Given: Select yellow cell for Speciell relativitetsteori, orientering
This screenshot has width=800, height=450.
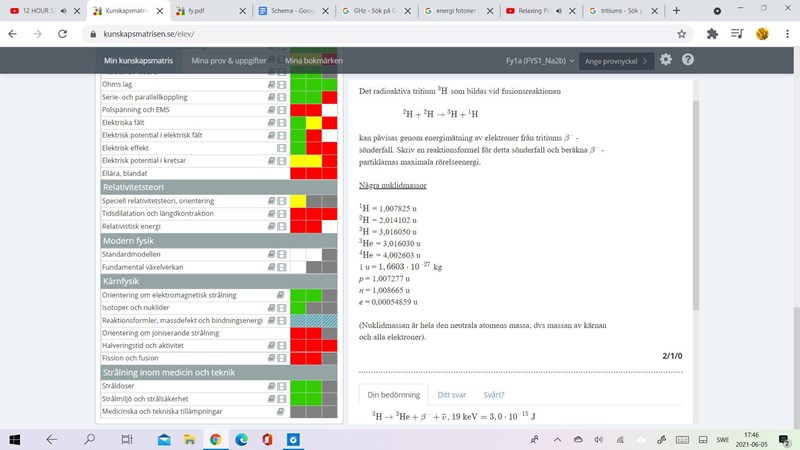Looking at the screenshot, I should [298, 201].
